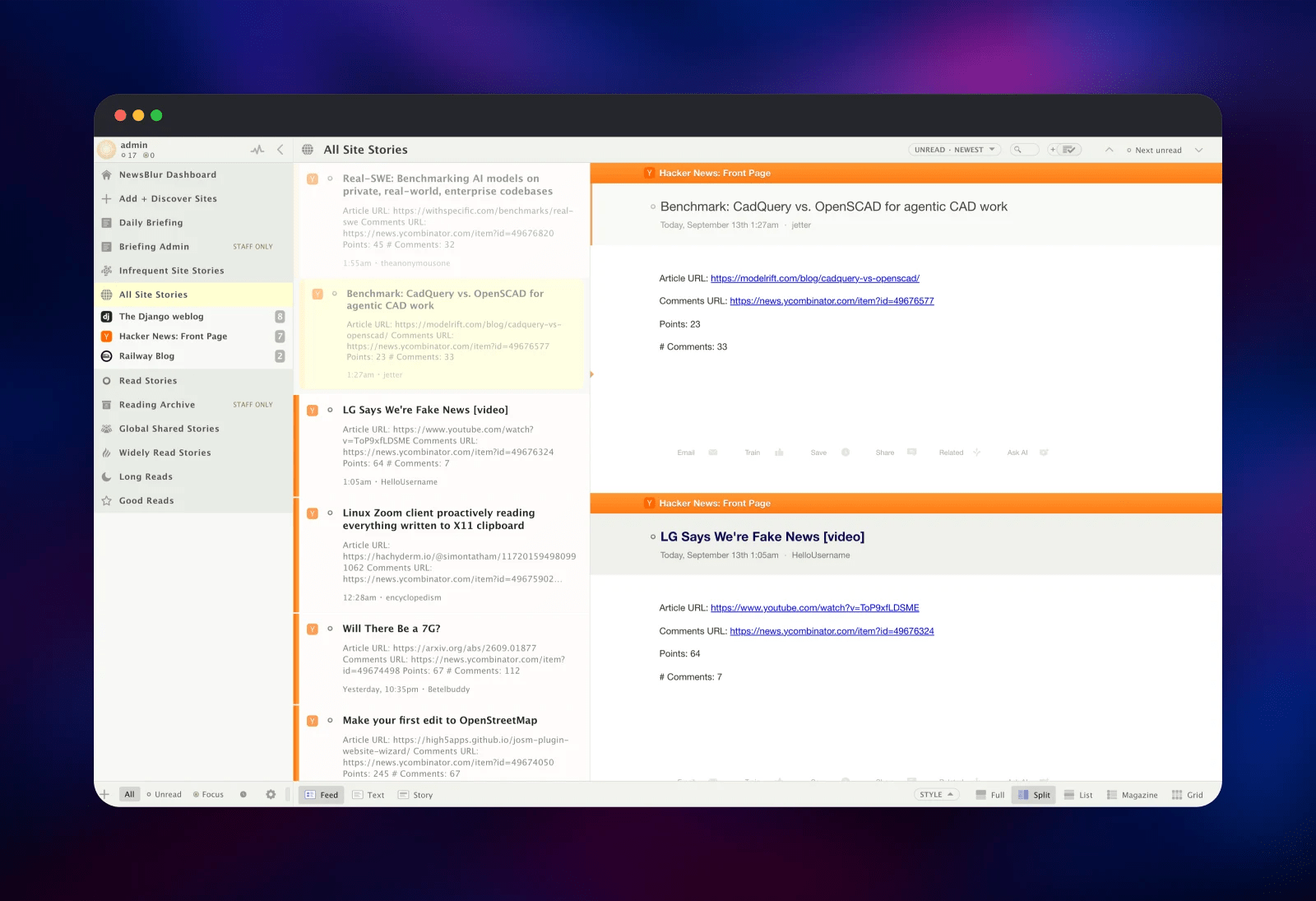
Task: Switch to Feed view tab
Action: 322,795
